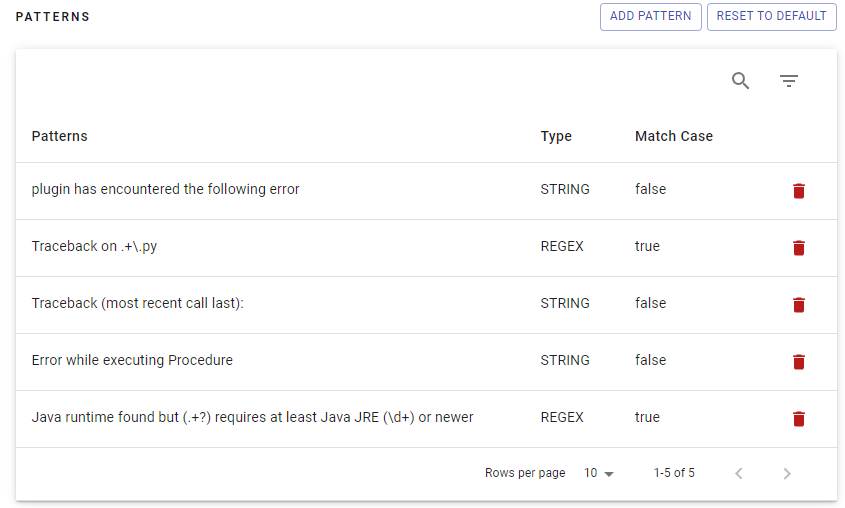Open the search icon in table toolbar
The width and height of the screenshot is (845, 508).
pyautogui.click(x=740, y=81)
